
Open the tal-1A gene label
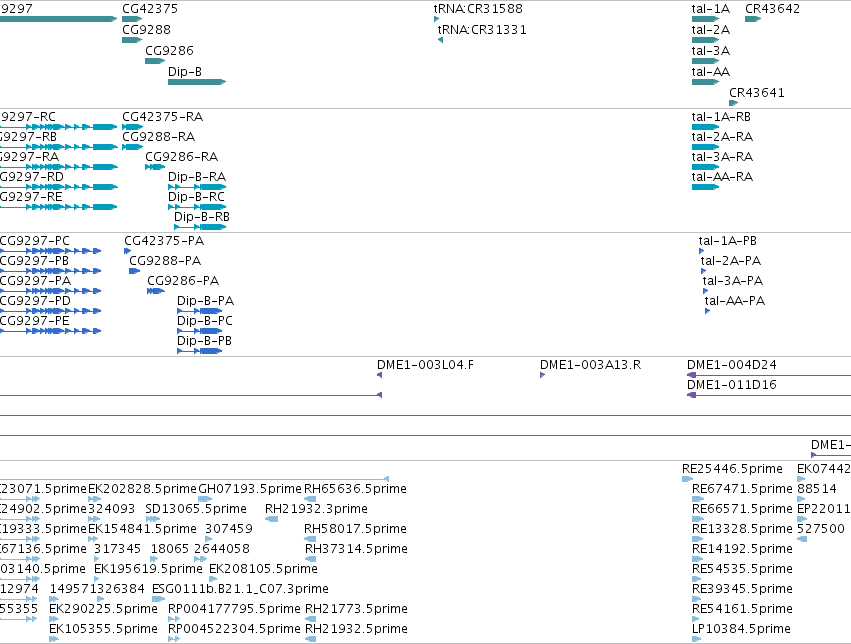[710, 9]
